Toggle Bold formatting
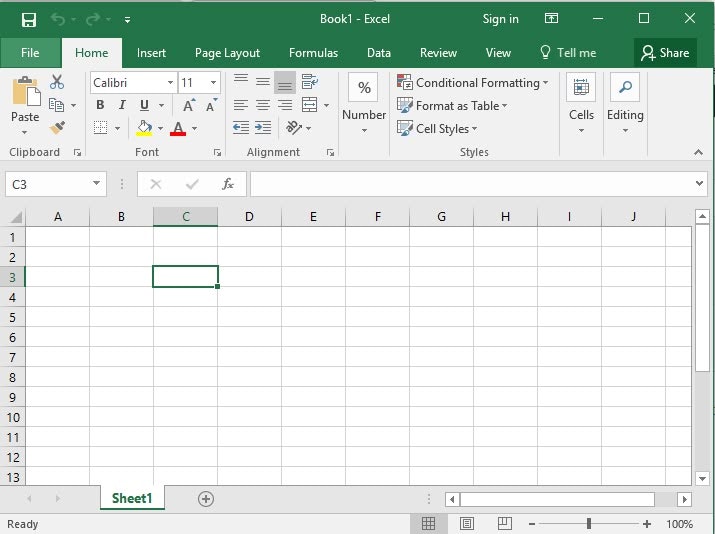The width and height of the screenshot is (715, 534). (100, 105)
